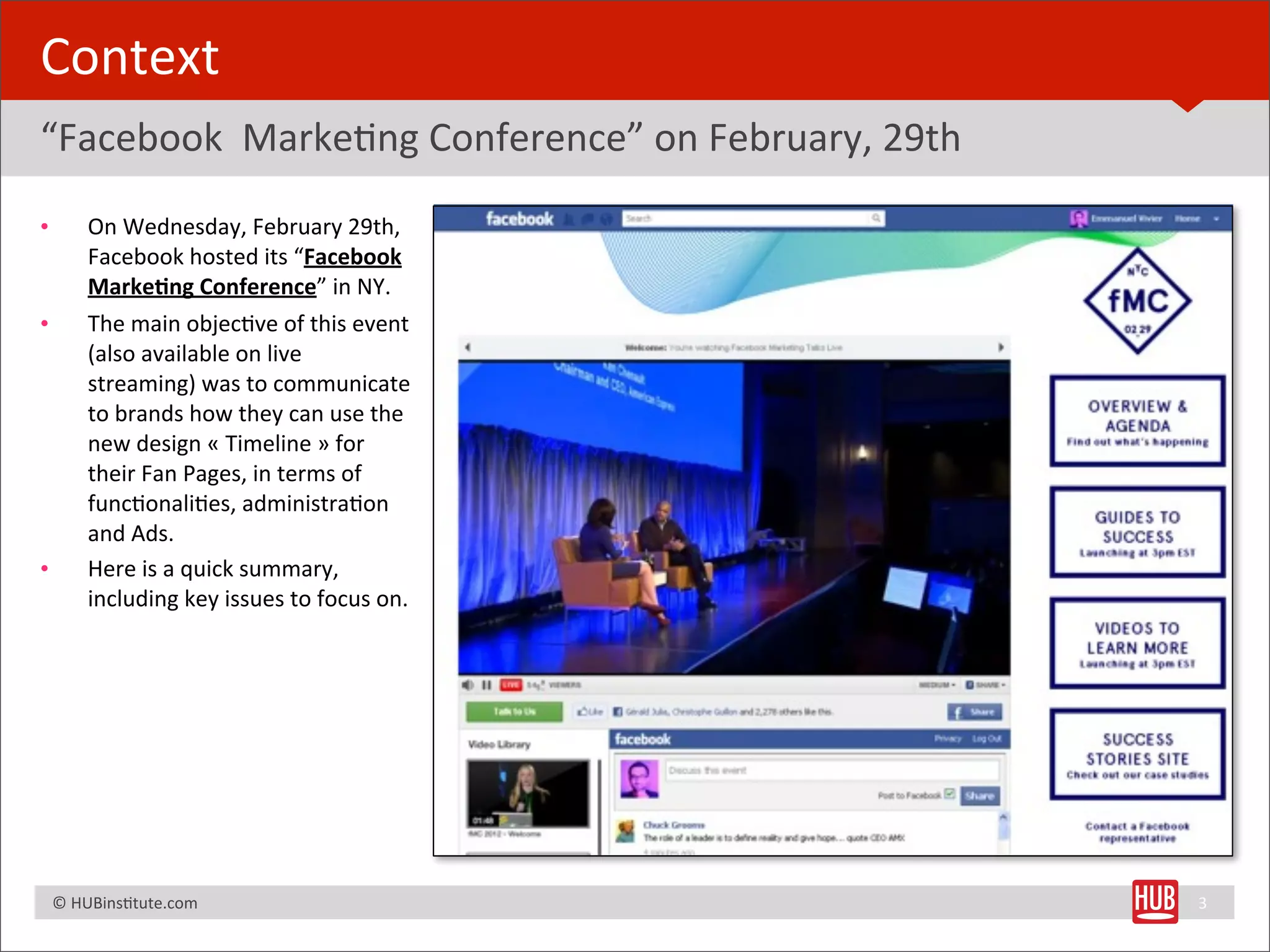Click the previous arrow on welcome banner
1270x952 pixels.
(468, 347)
